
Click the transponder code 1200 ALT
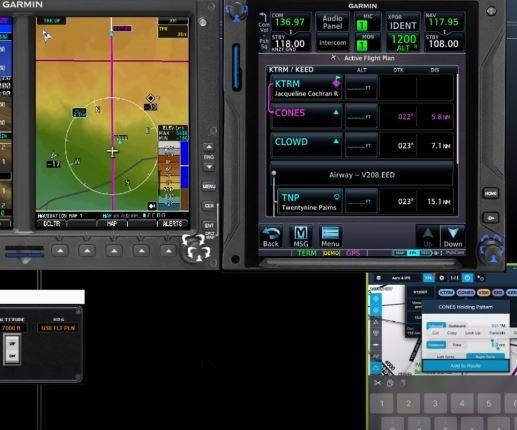[403, 42]
